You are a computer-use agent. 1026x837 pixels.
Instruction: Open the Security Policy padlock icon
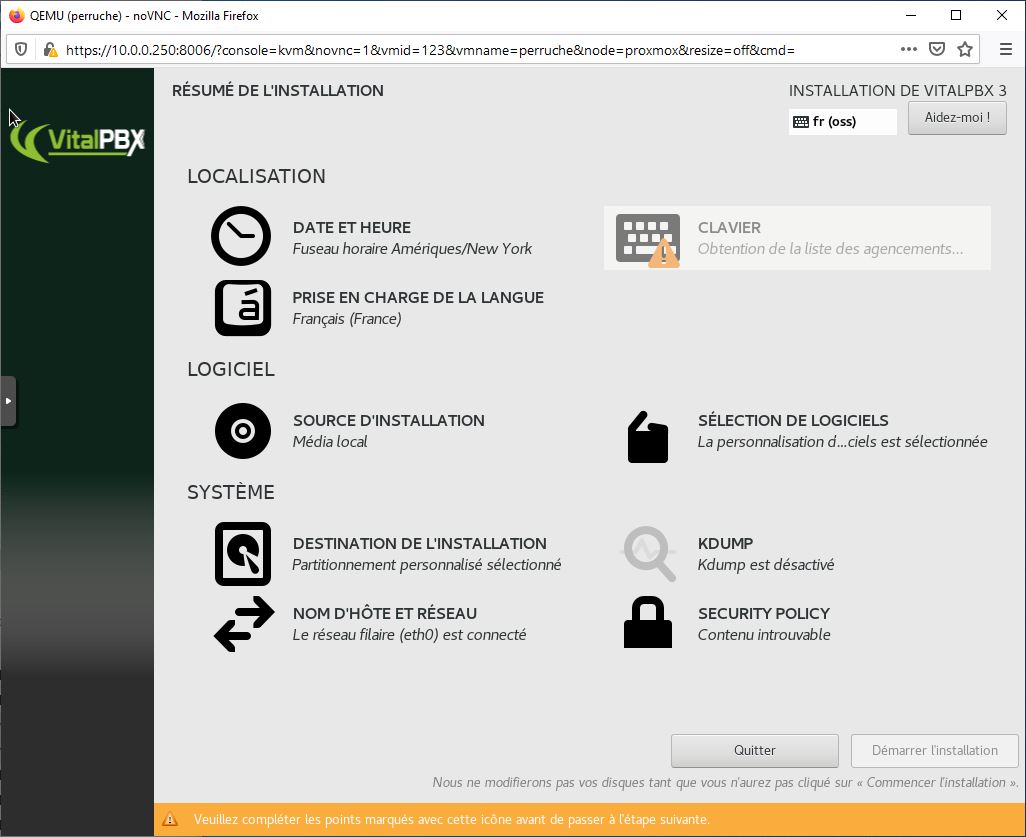click(x=648, y=622)
